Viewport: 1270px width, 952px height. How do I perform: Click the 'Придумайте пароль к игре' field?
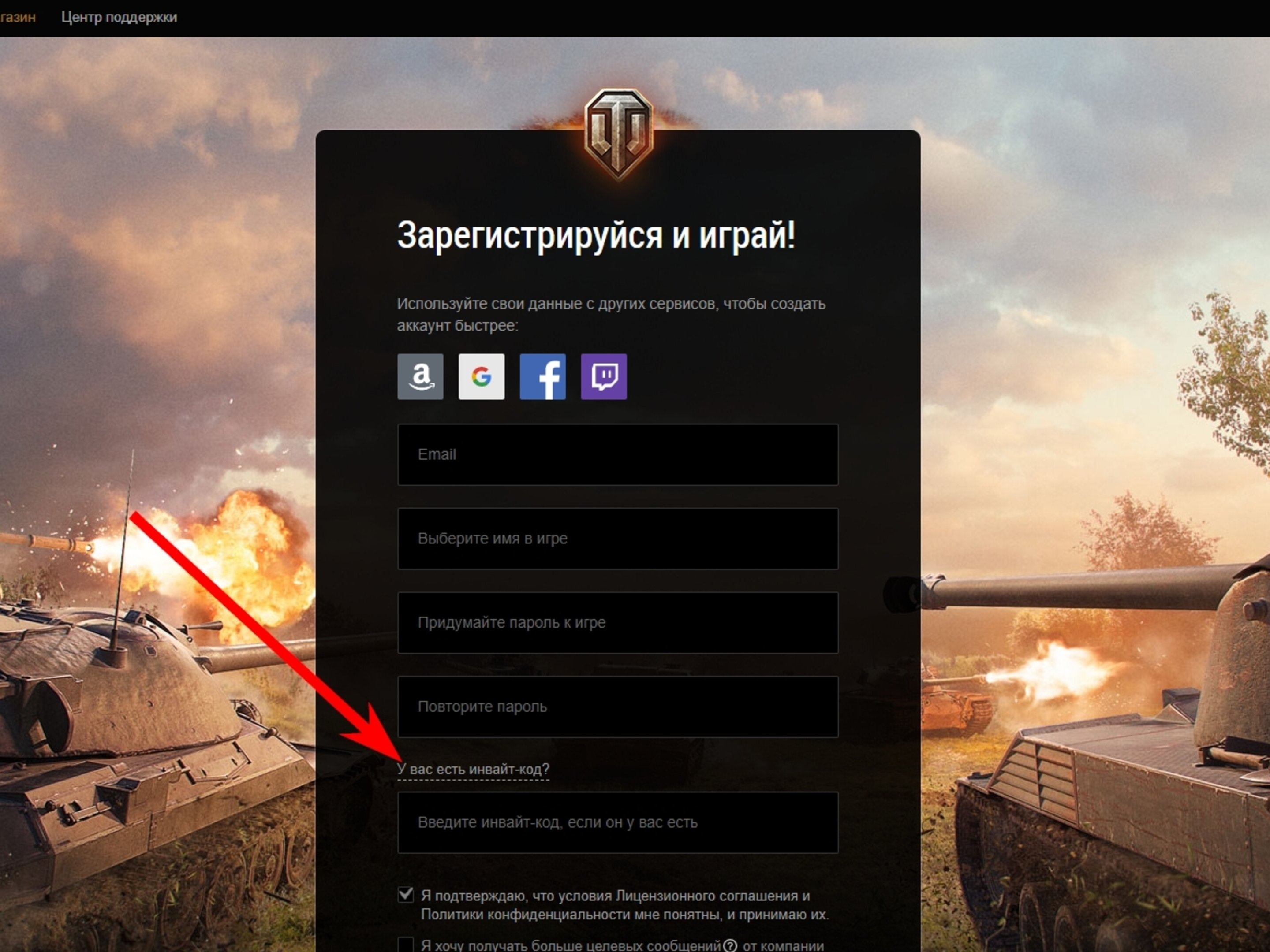pyautogui.click(x=618, y=623)
